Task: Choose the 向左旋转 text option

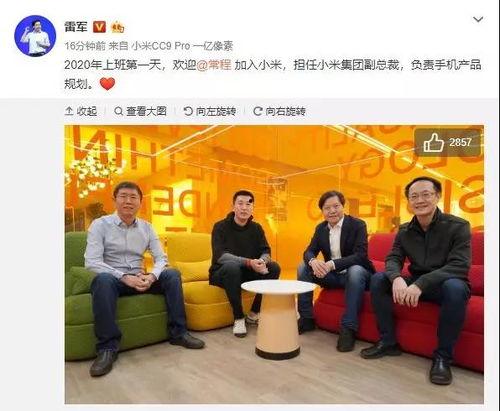Action: (216, 111)
